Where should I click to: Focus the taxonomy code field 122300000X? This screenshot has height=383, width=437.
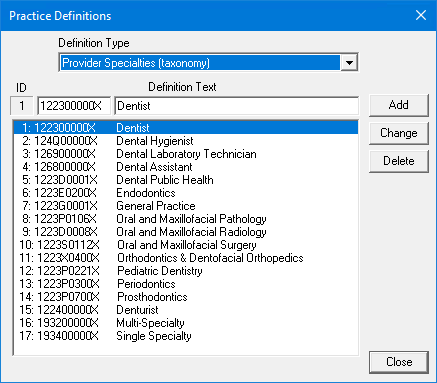[x=74, y=106]
